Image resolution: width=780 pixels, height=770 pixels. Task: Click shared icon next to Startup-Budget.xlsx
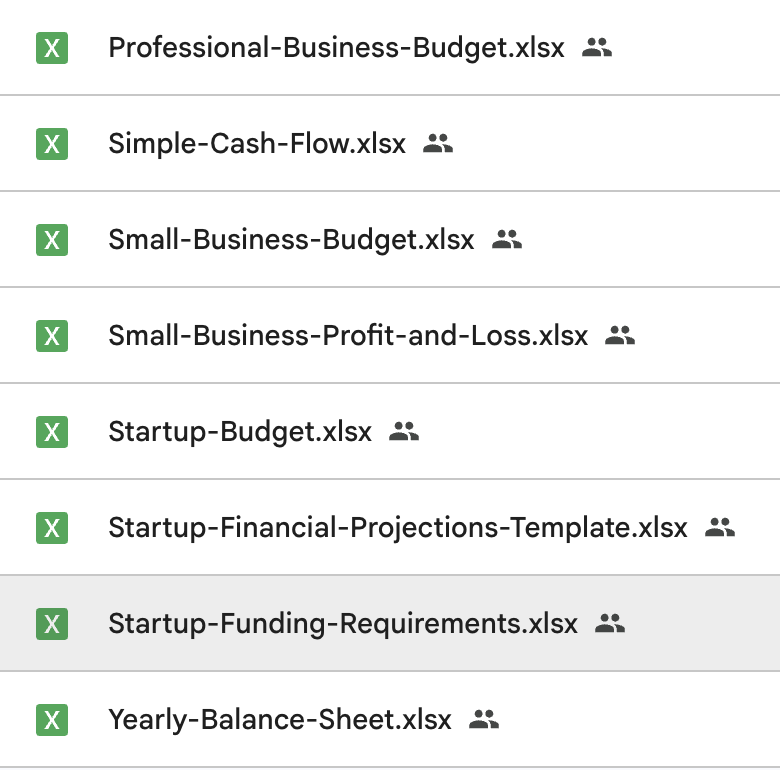pyautogui.click(x=404, y=431)
